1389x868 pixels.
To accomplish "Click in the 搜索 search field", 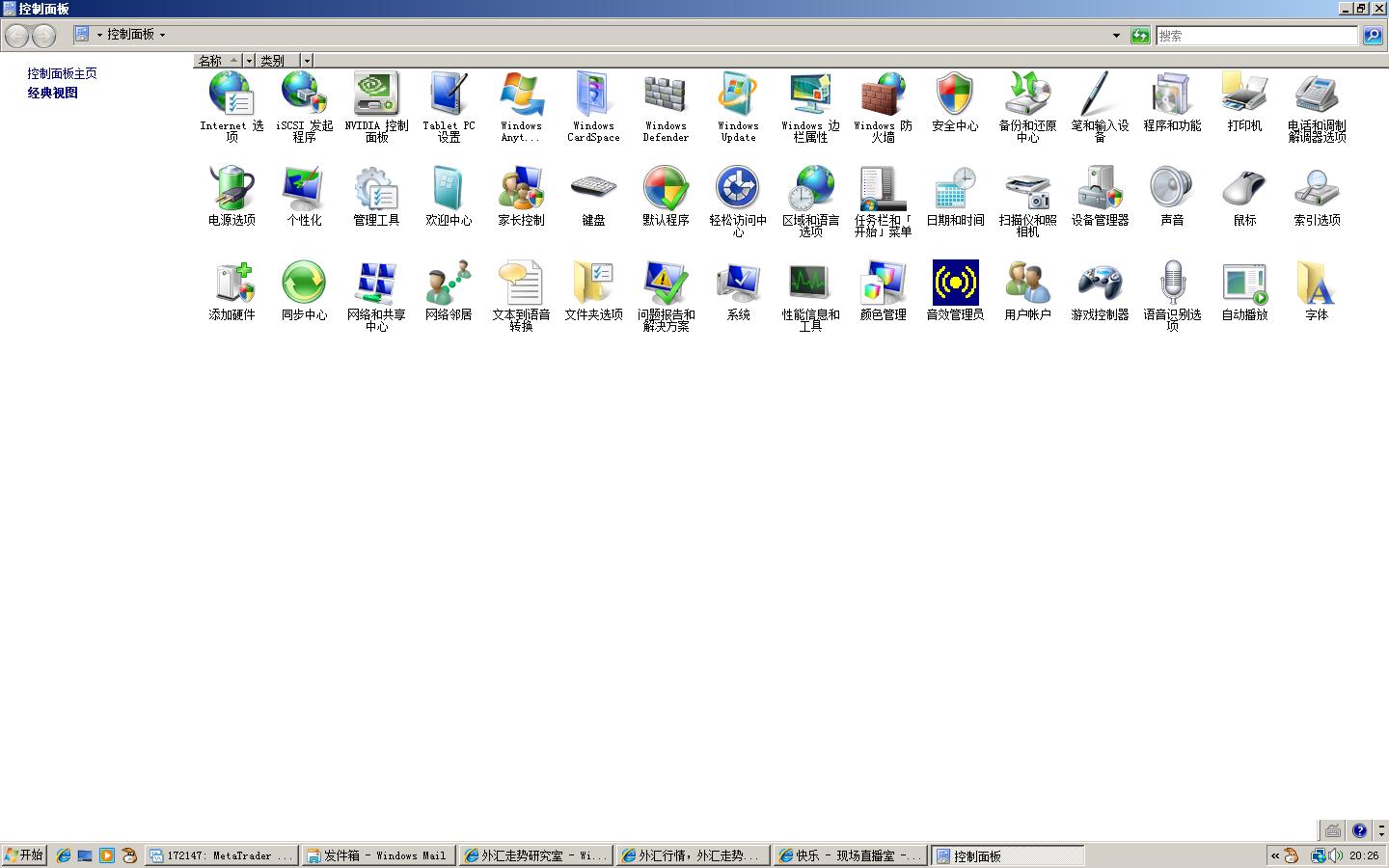I will click(1256, 36).
